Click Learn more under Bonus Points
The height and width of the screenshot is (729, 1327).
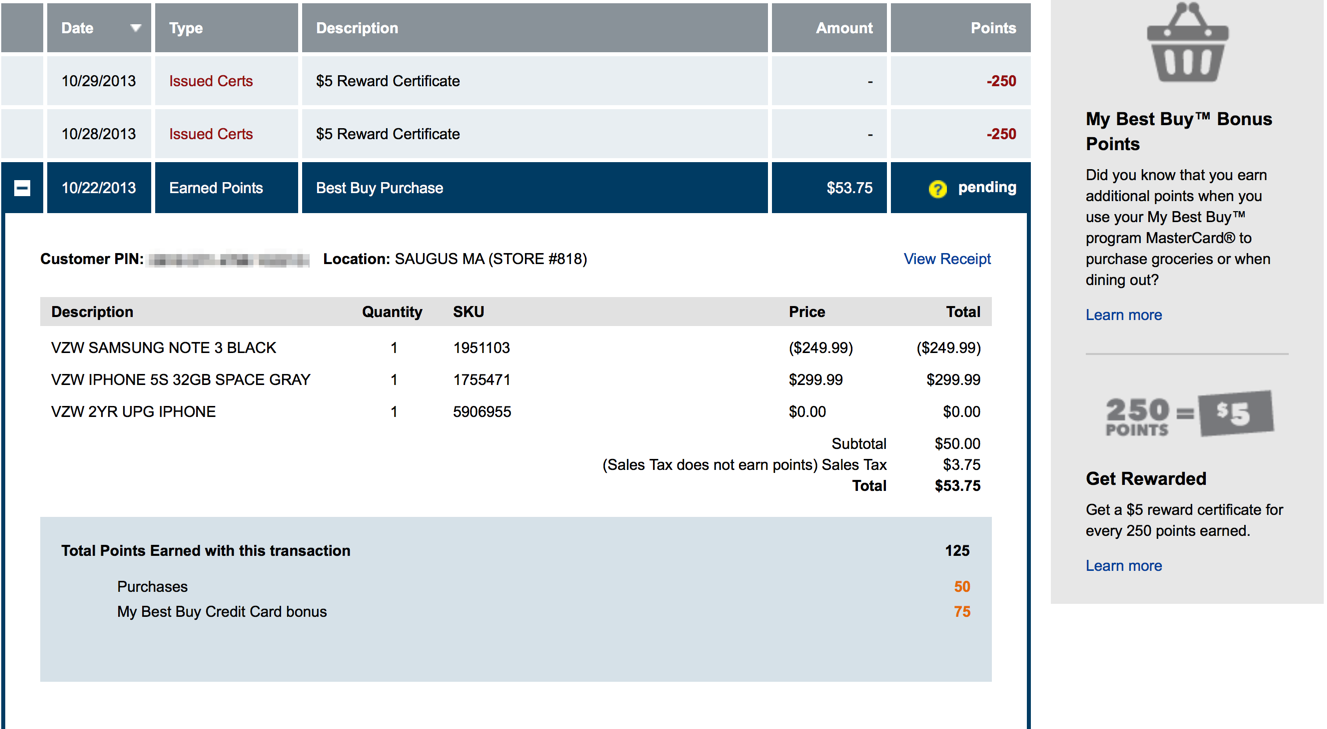1124,315
